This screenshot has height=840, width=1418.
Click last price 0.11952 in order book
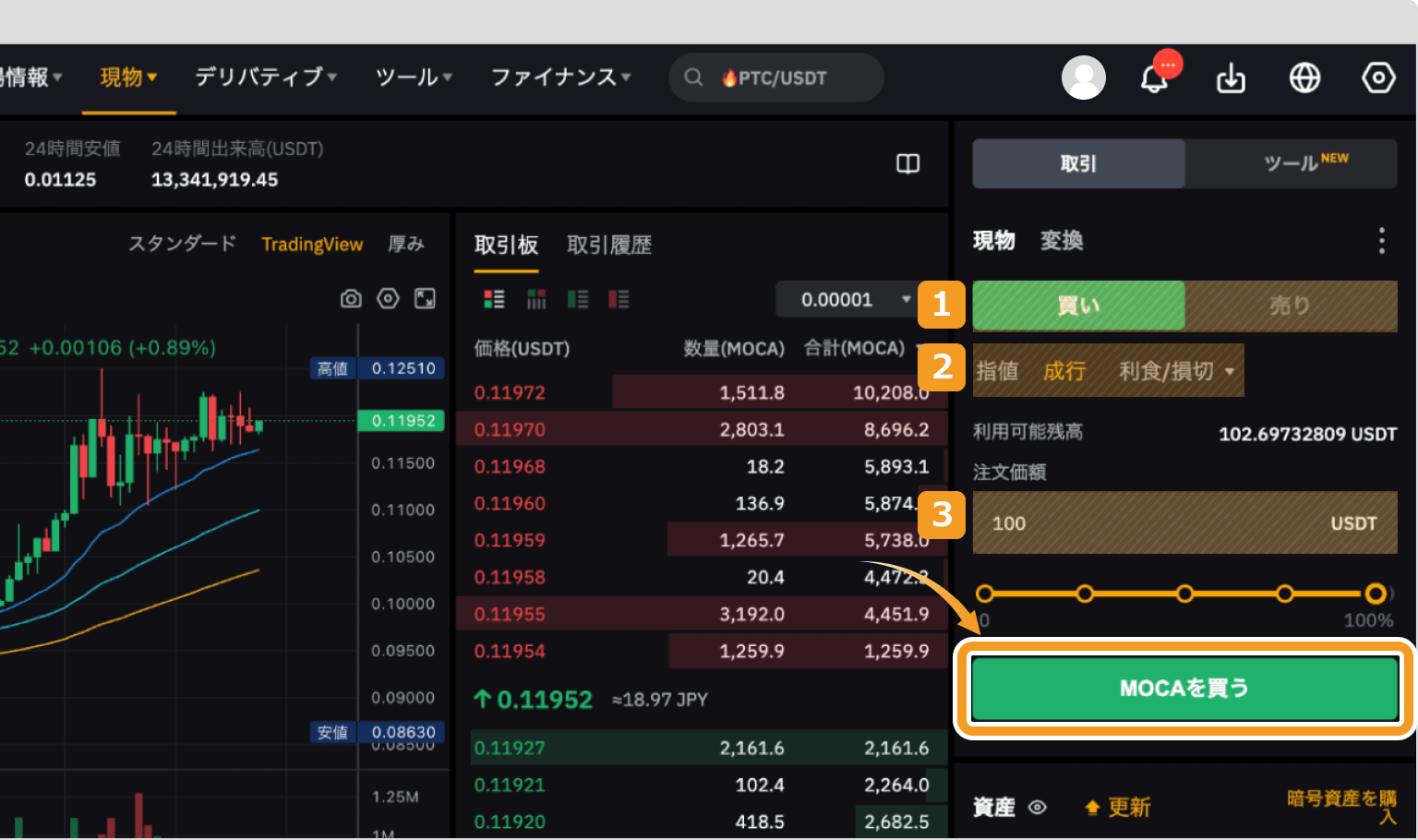[534, 700]
